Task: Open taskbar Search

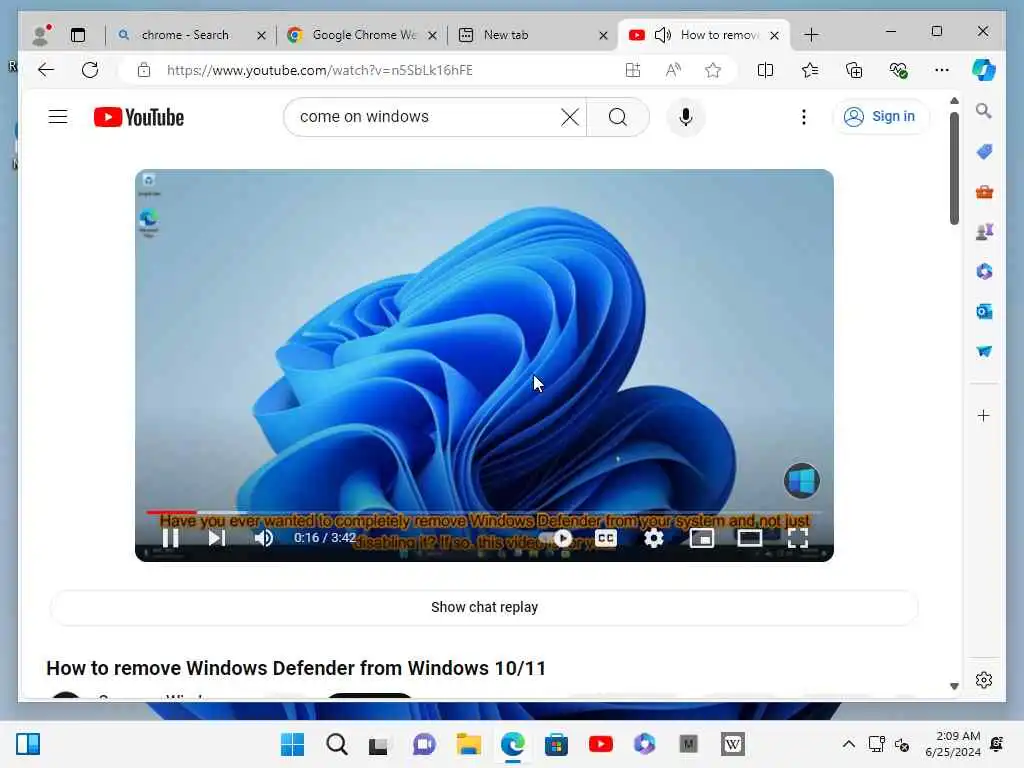Action: click(x=336, y=744)
